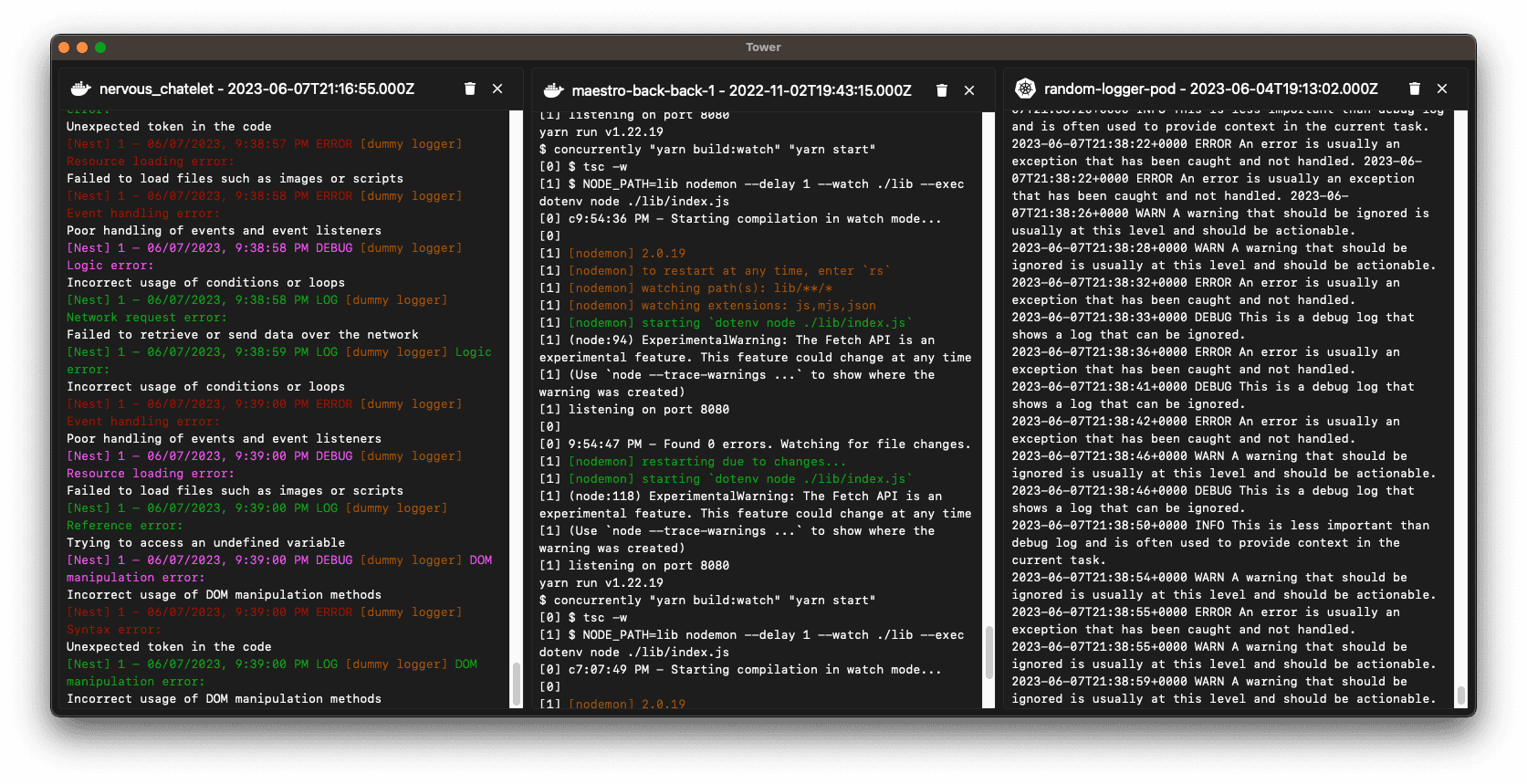Click the 'Logic error:' magenta log line
The height and width of the screenshot is (784, 1527).
110,266
